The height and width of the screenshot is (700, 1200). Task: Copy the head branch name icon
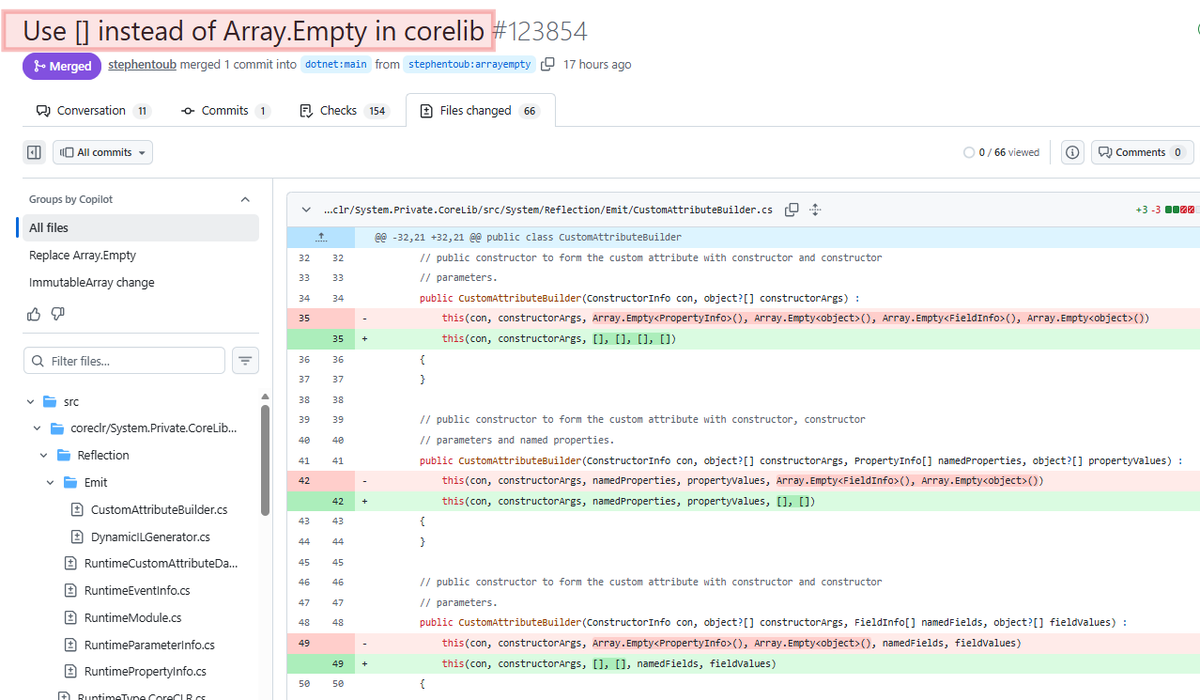click(547, 64)
